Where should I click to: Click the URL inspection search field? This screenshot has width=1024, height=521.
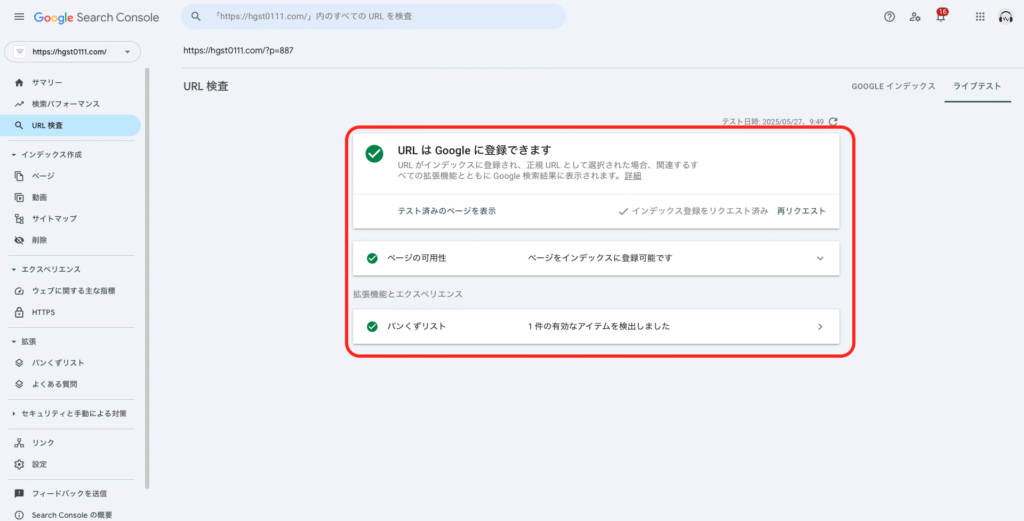tap(373, 16)
